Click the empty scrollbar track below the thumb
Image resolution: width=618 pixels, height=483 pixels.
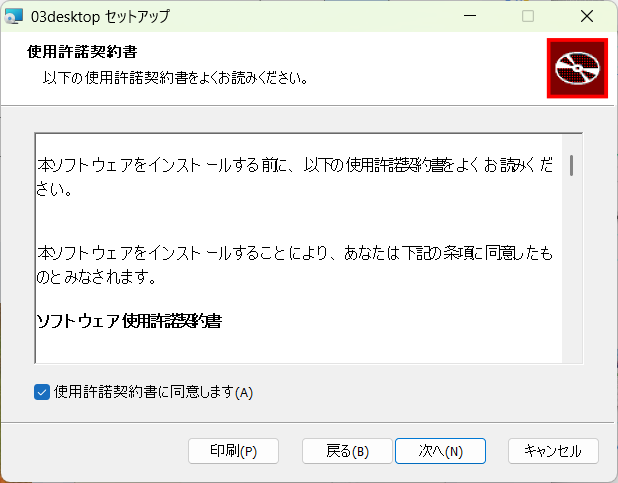[571, 280]
